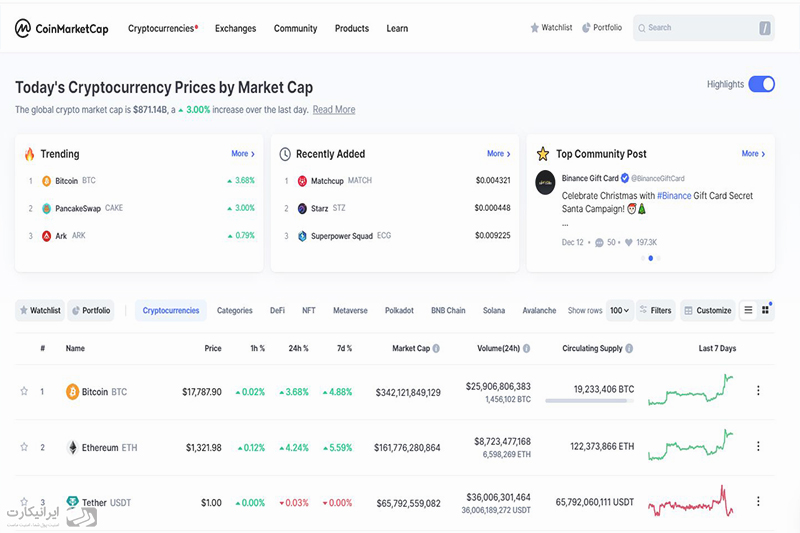Viewport: 800px width, 533px height.
Task: Select the NFT tab
Action: (309, 310)
